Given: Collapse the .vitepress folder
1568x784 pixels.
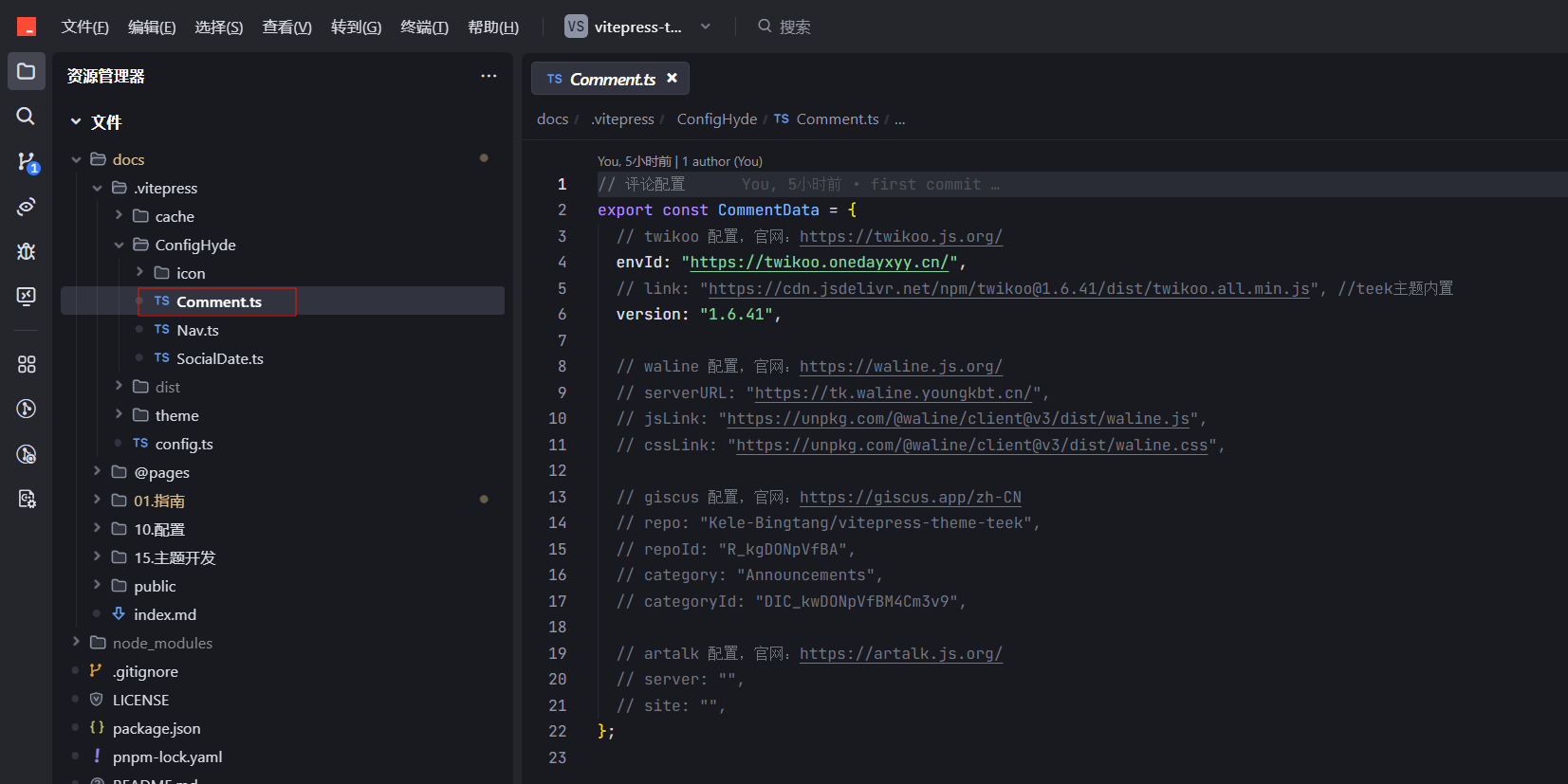Looking at the screenshot, I should pyautogui.click(x=97, y=188).
